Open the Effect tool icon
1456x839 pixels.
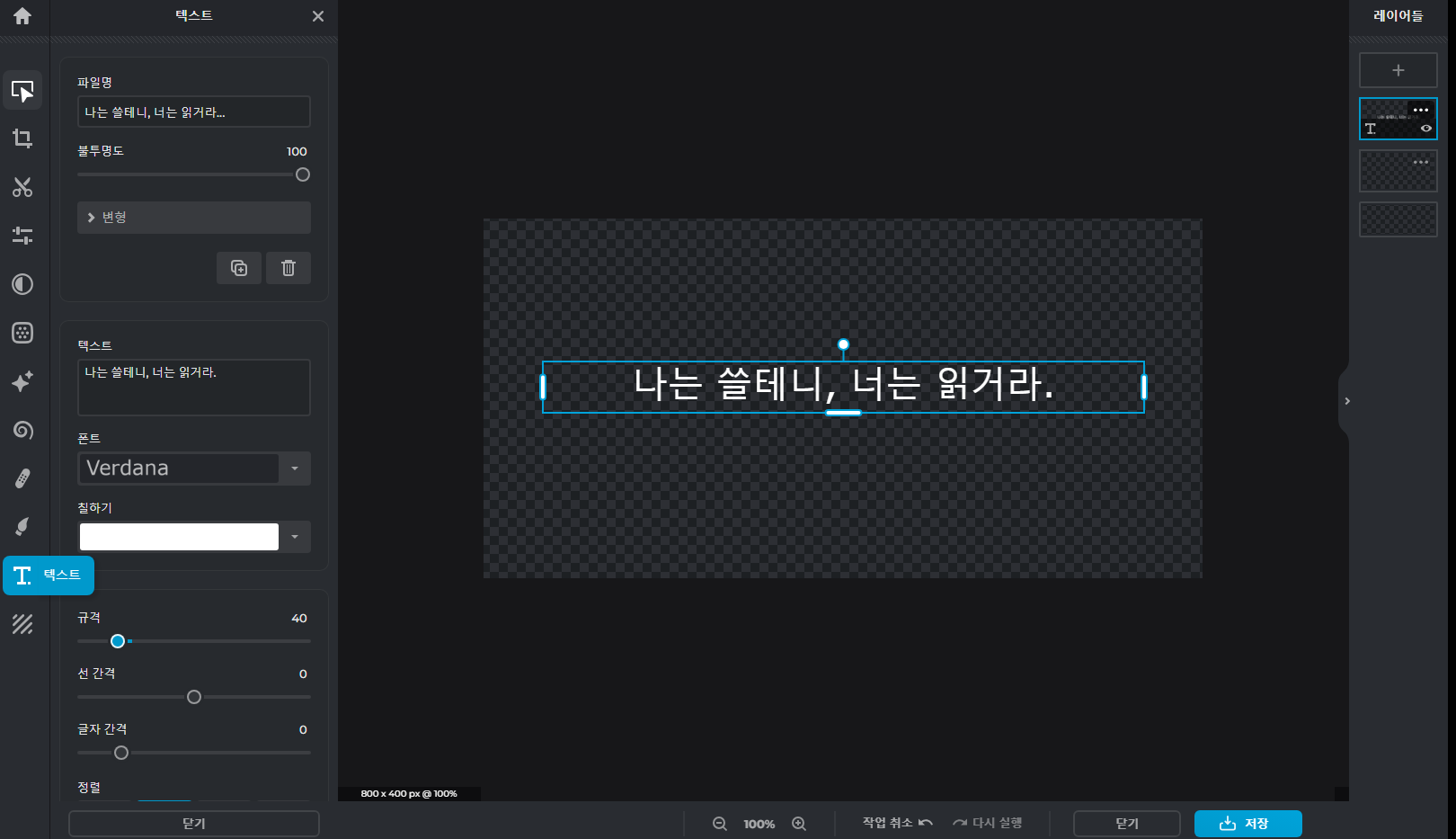[x=22, y=333]
